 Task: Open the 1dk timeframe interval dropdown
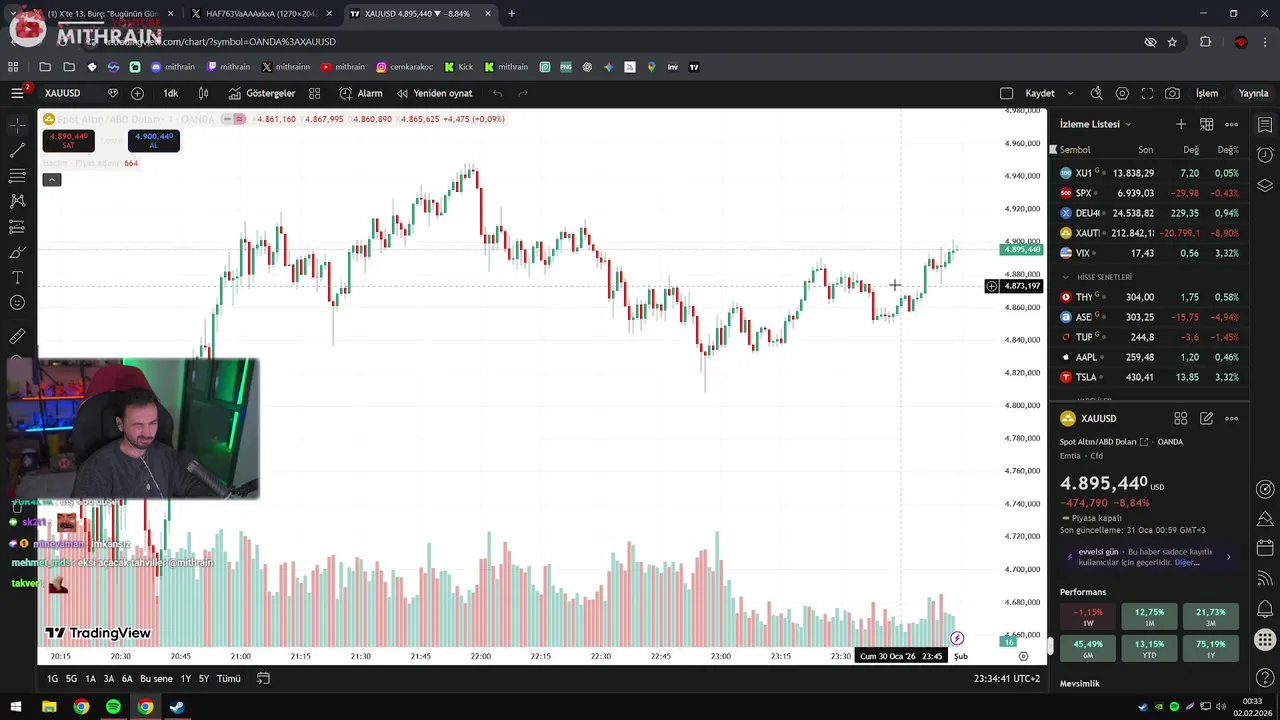(x=171, y=93)
